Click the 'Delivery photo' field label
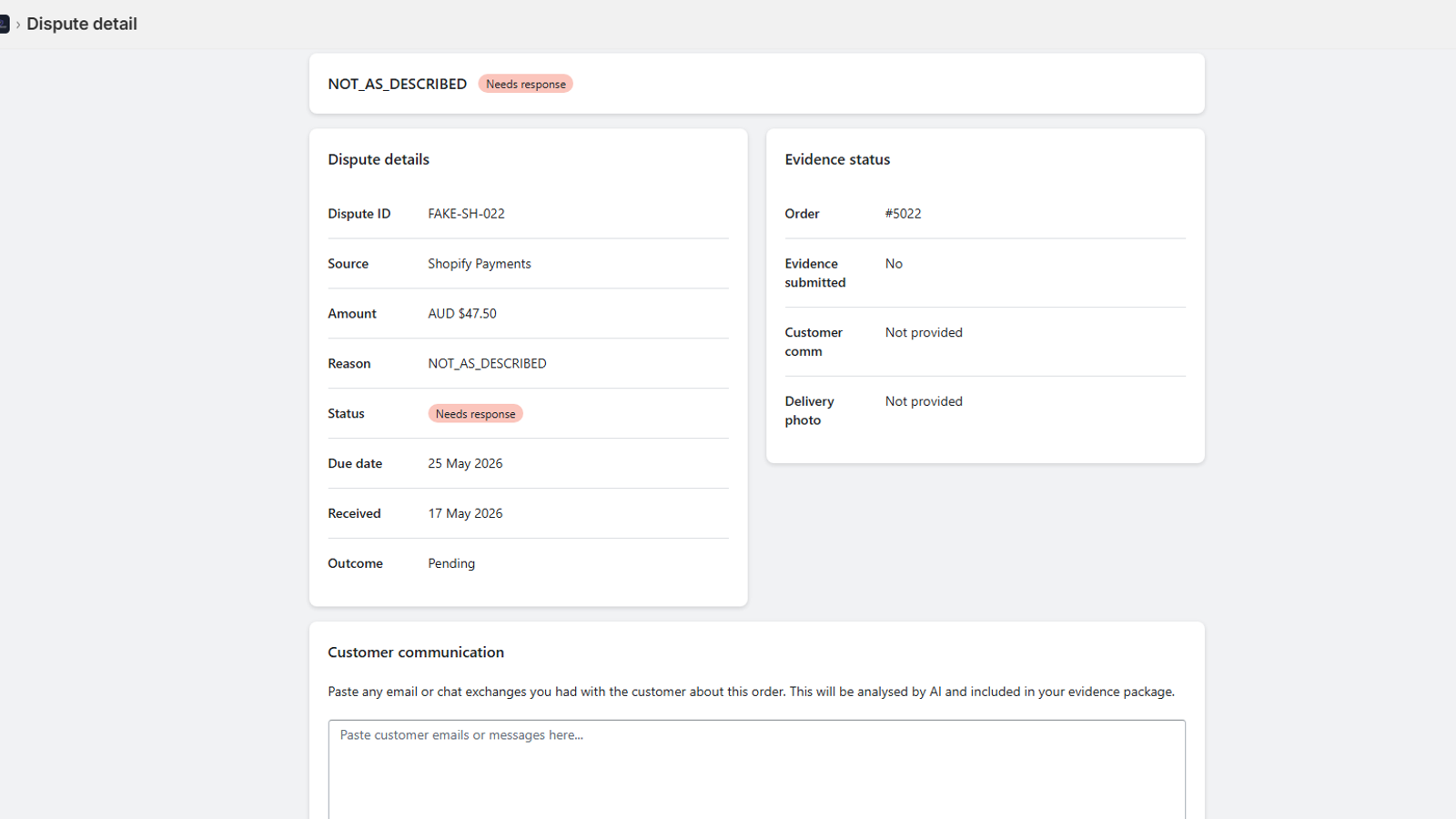The height and width of the screenshot is (819, 1456). 810,410
